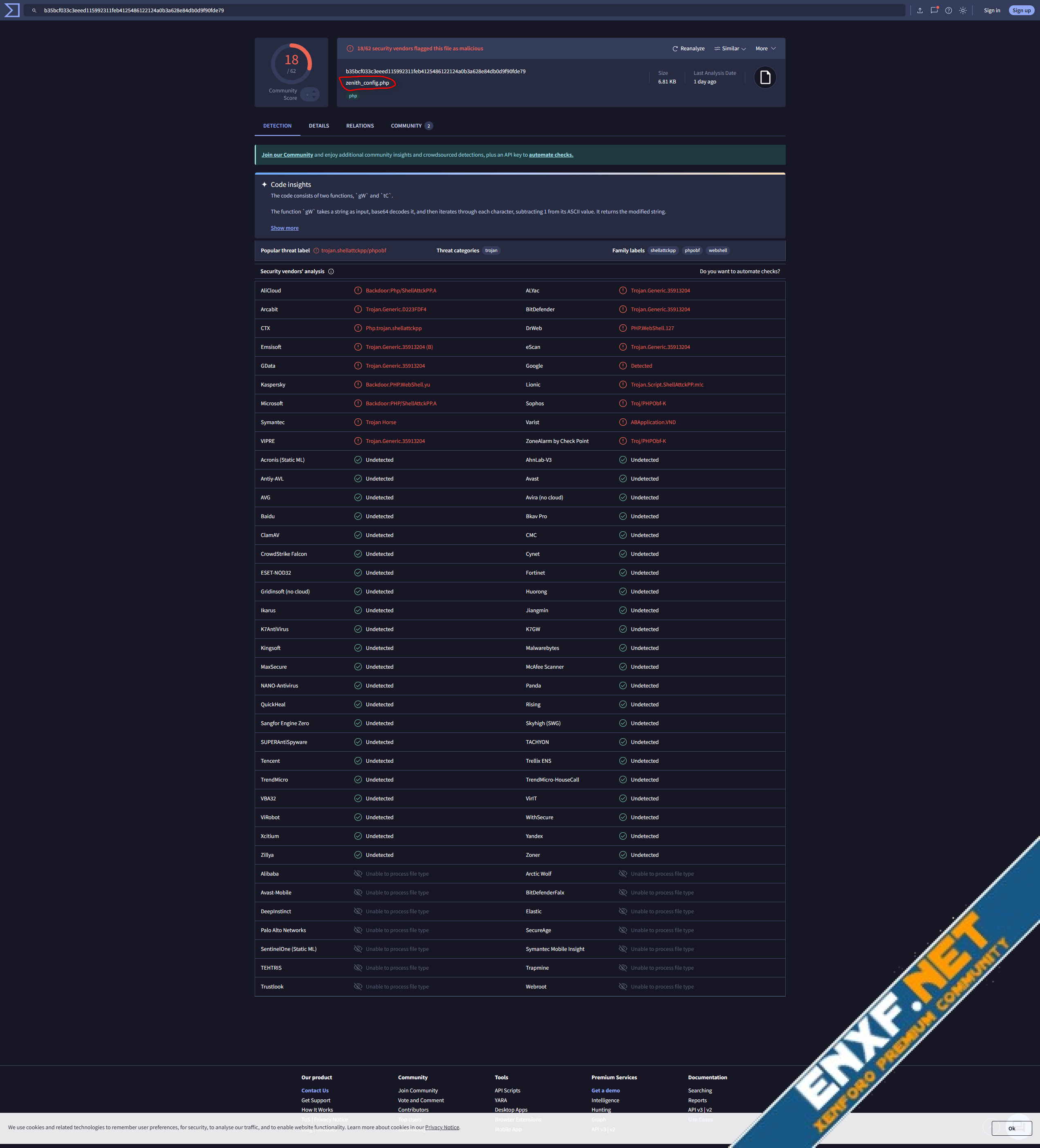1040x1148 pixels.
Task: Switch to the Detection tab
Action: (277, 126)
